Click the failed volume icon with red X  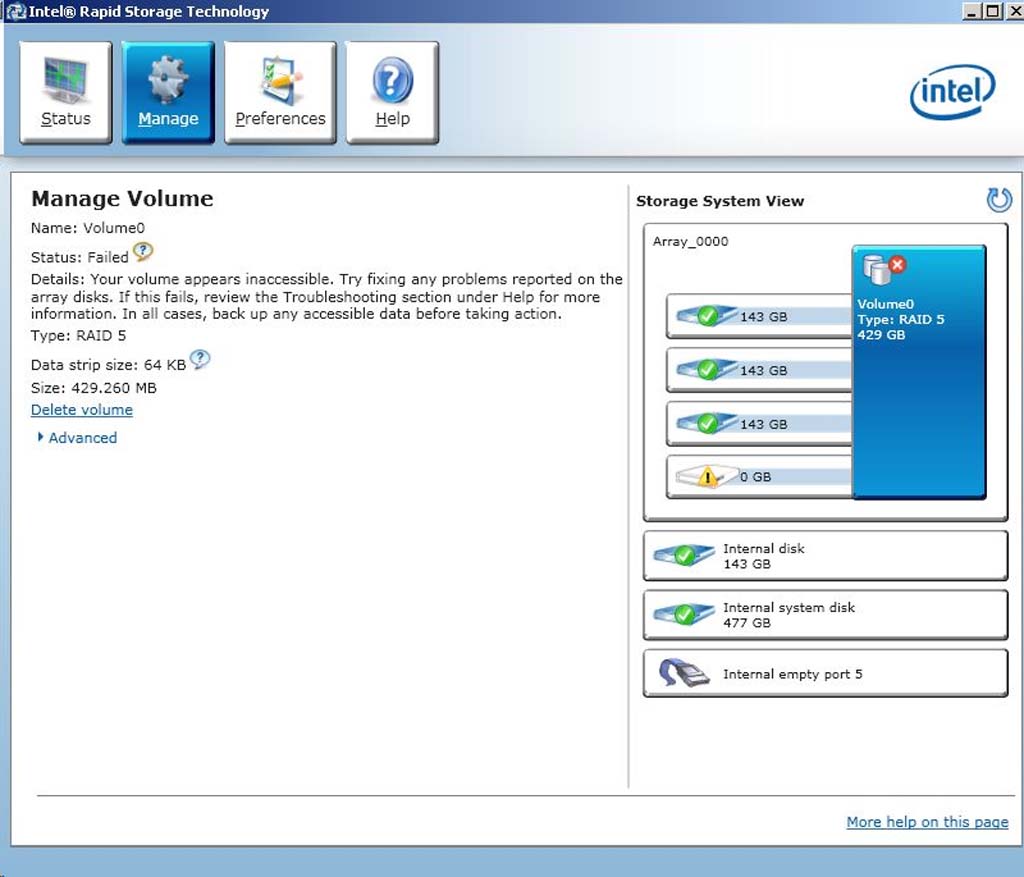point(884,268)
